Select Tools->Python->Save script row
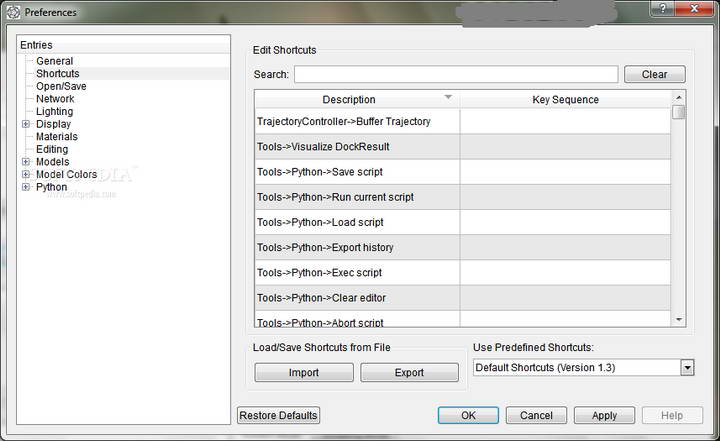The height and width of the screenshot is (441, 720). click(462, 172)
